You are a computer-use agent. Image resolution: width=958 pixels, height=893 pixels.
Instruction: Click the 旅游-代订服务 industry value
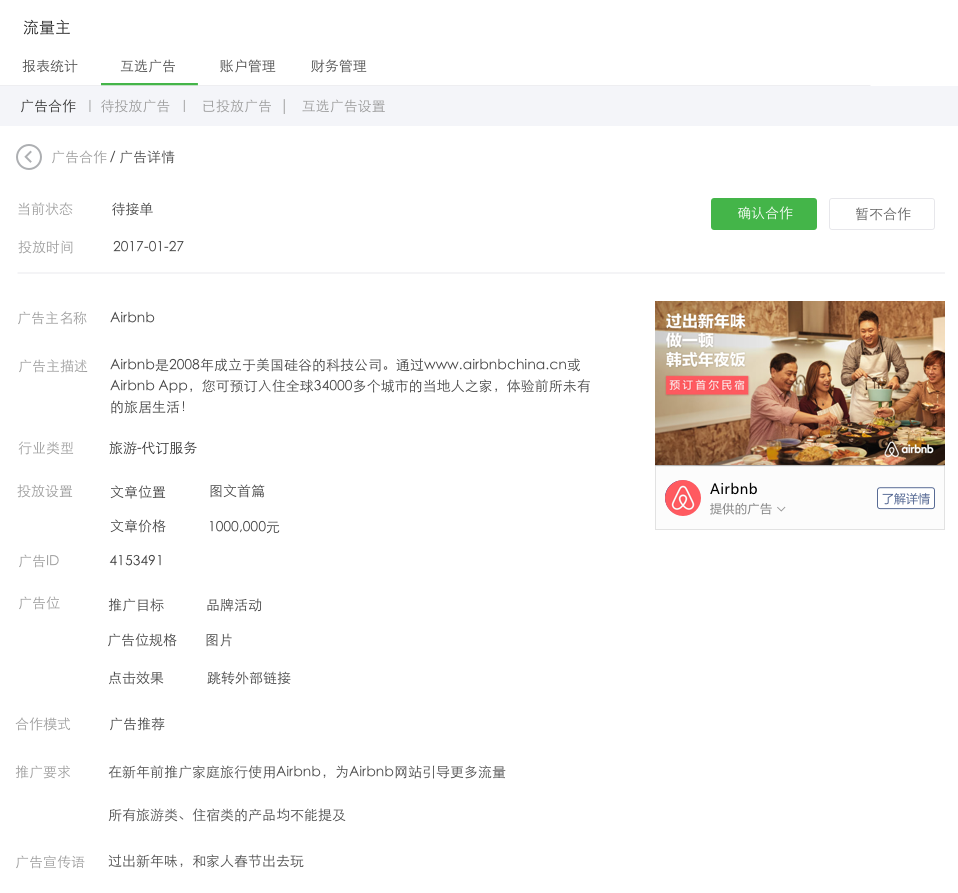click(x=153, y=448)
